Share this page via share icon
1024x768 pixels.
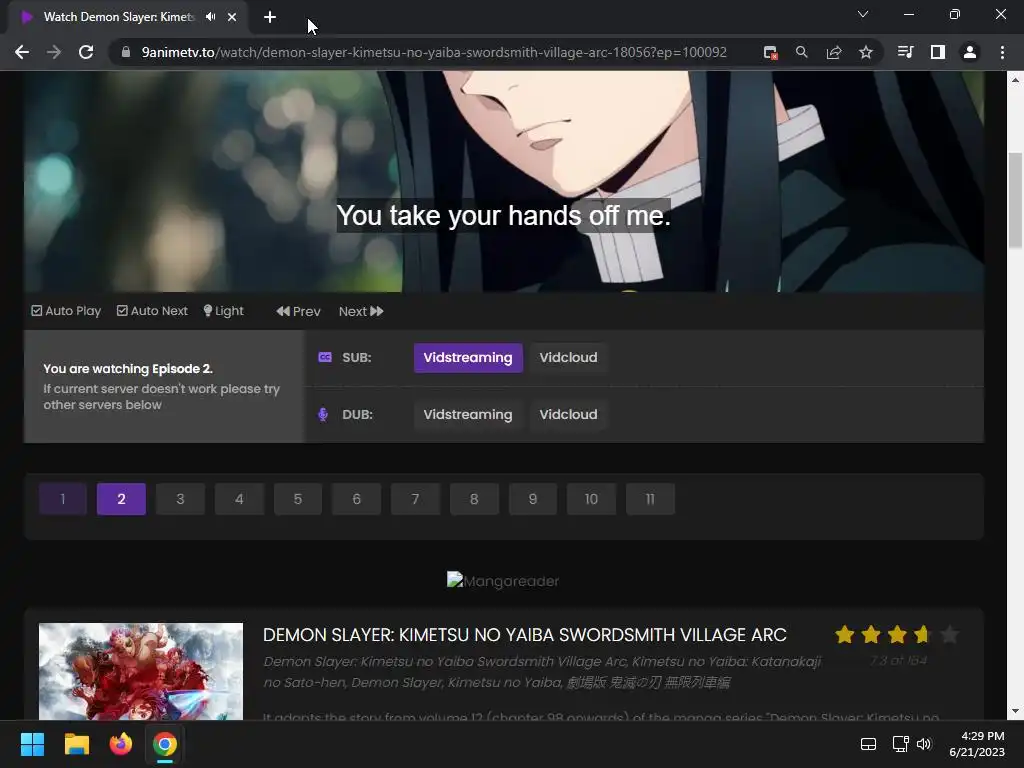coord(834,52)
